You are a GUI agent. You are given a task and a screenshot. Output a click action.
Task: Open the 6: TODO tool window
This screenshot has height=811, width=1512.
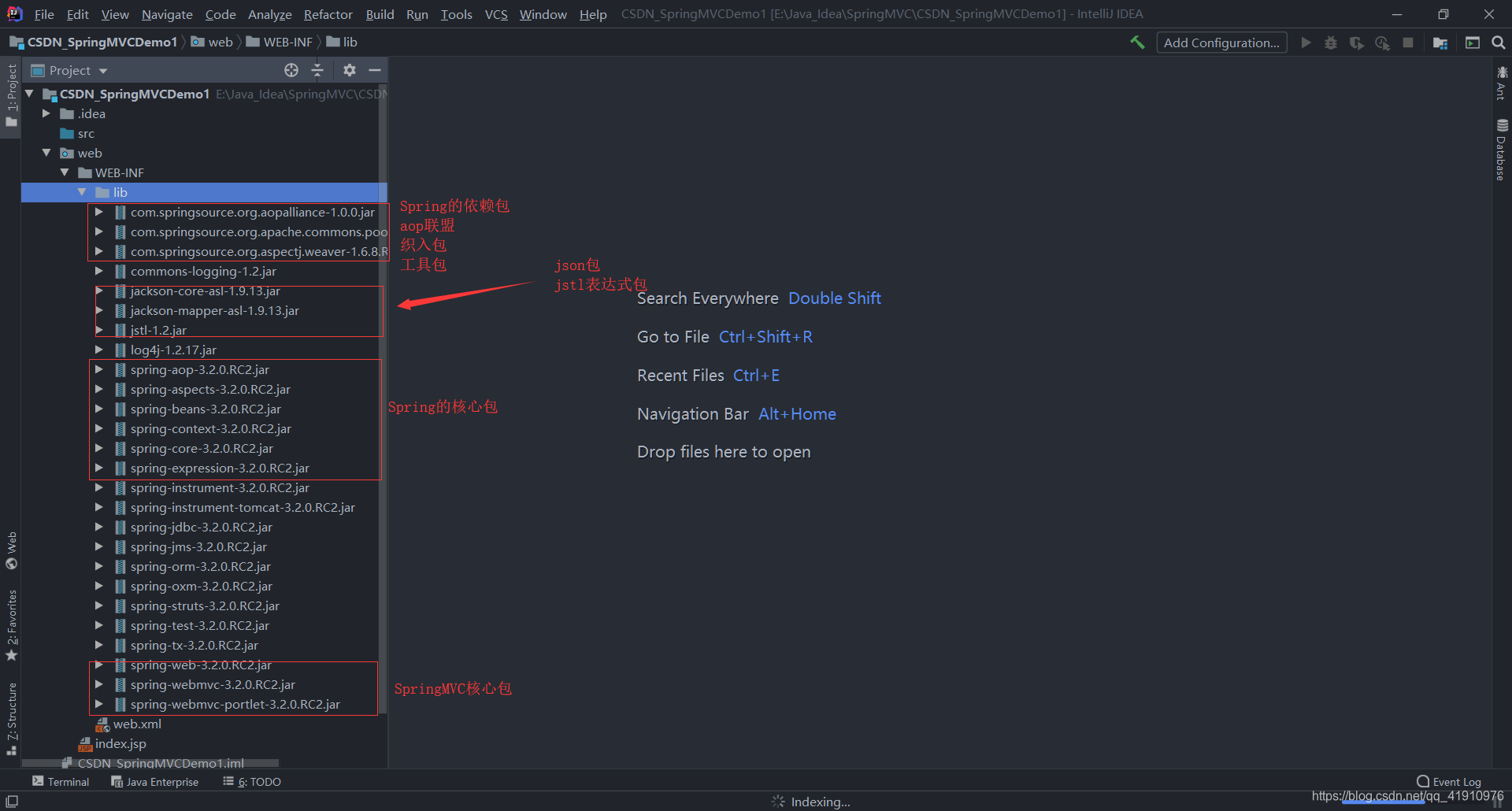[x=252, y=782]
